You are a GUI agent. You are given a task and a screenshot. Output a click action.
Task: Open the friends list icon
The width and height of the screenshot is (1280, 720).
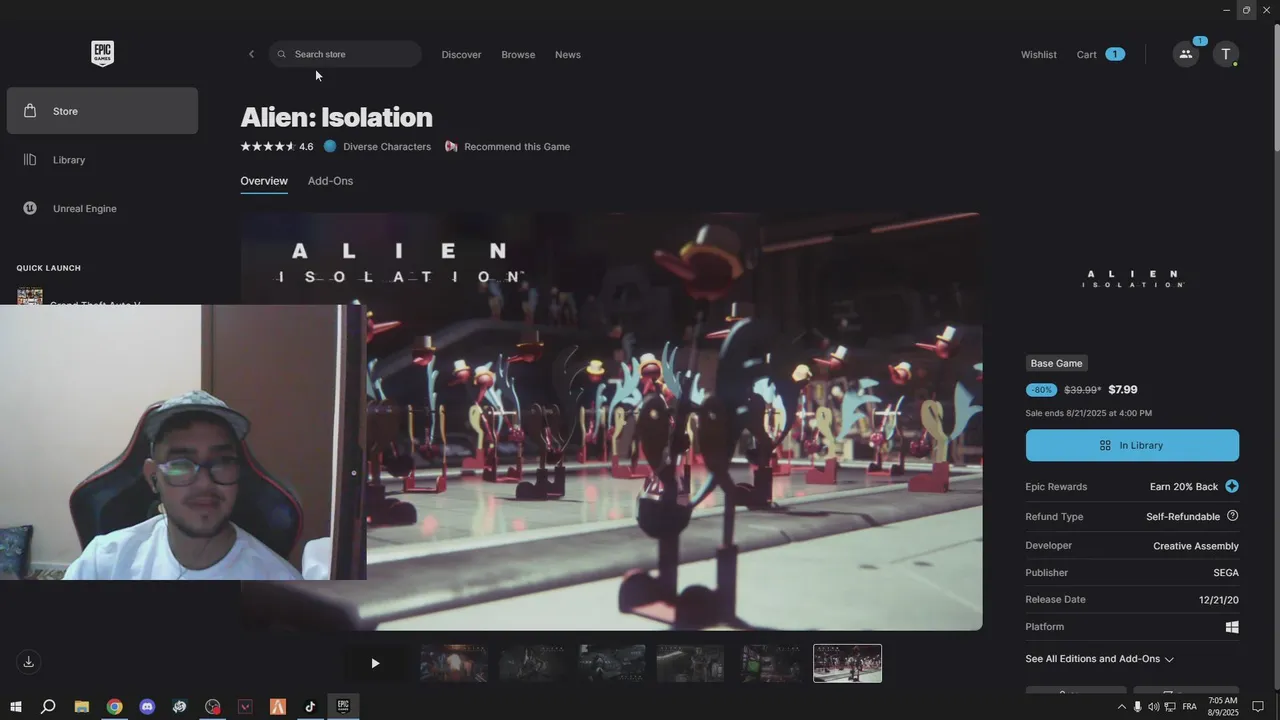tap(1186, 54)
